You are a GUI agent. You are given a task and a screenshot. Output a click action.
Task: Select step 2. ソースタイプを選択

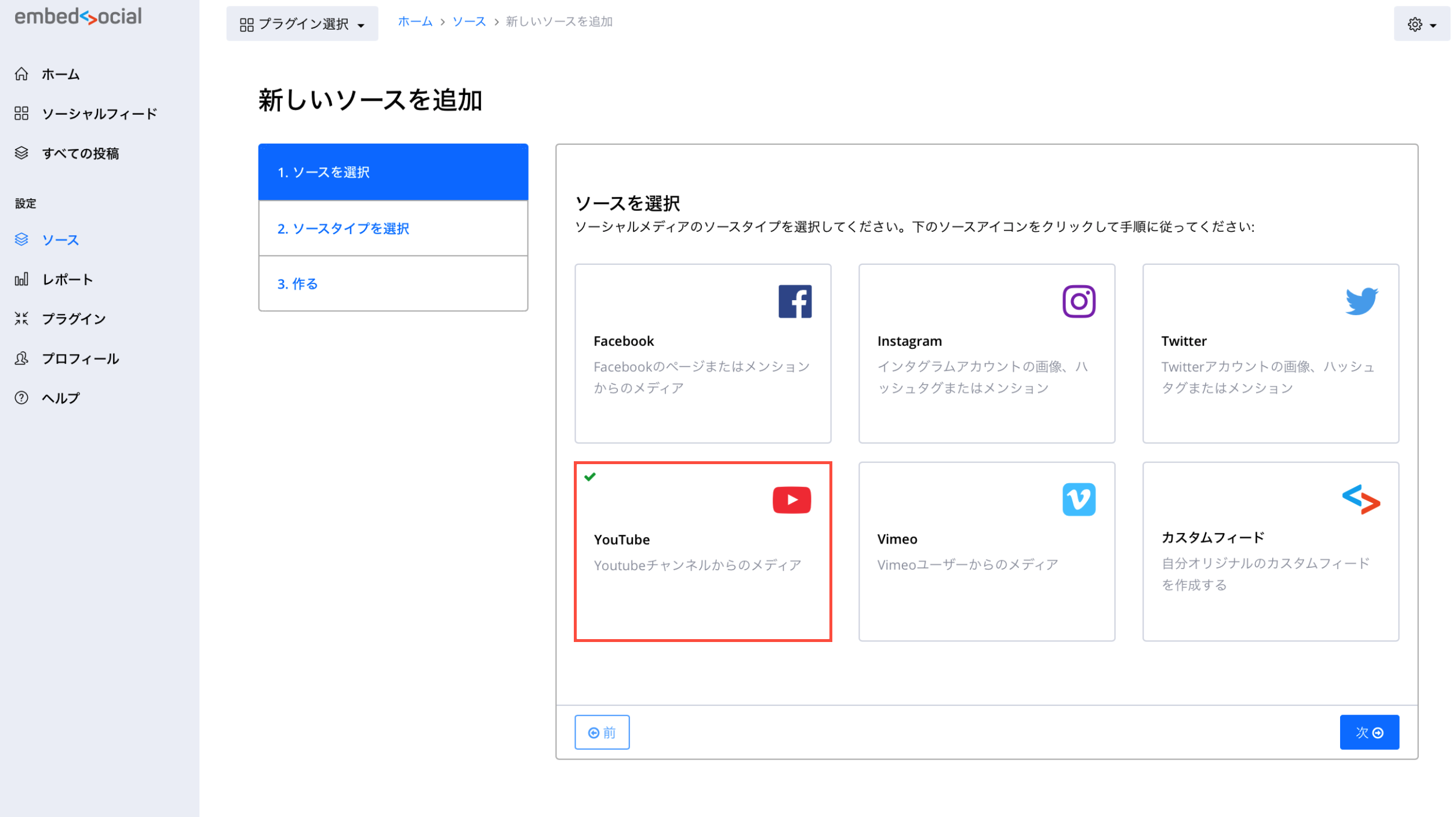(393, 228)
